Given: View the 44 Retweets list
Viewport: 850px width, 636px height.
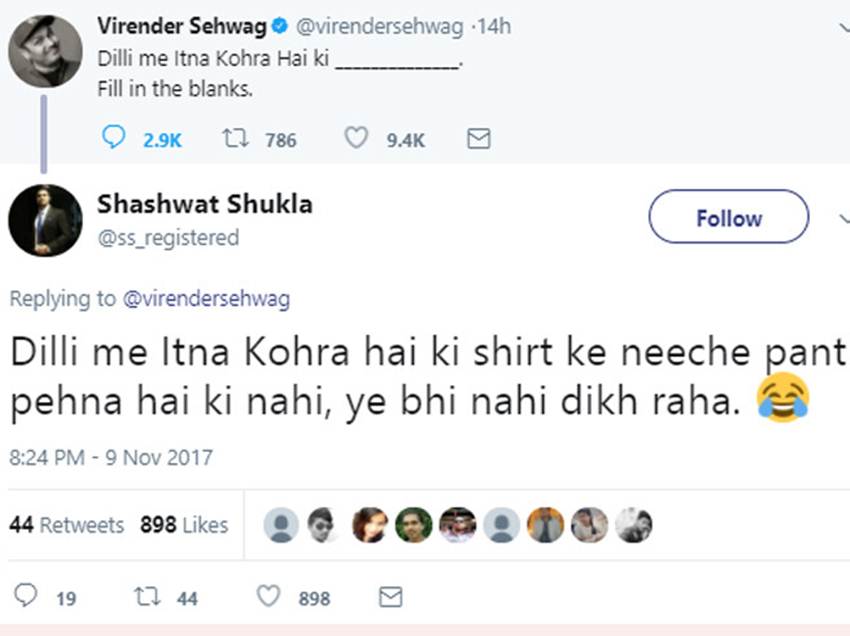Looking at the screenshot, I should (67, 525).
